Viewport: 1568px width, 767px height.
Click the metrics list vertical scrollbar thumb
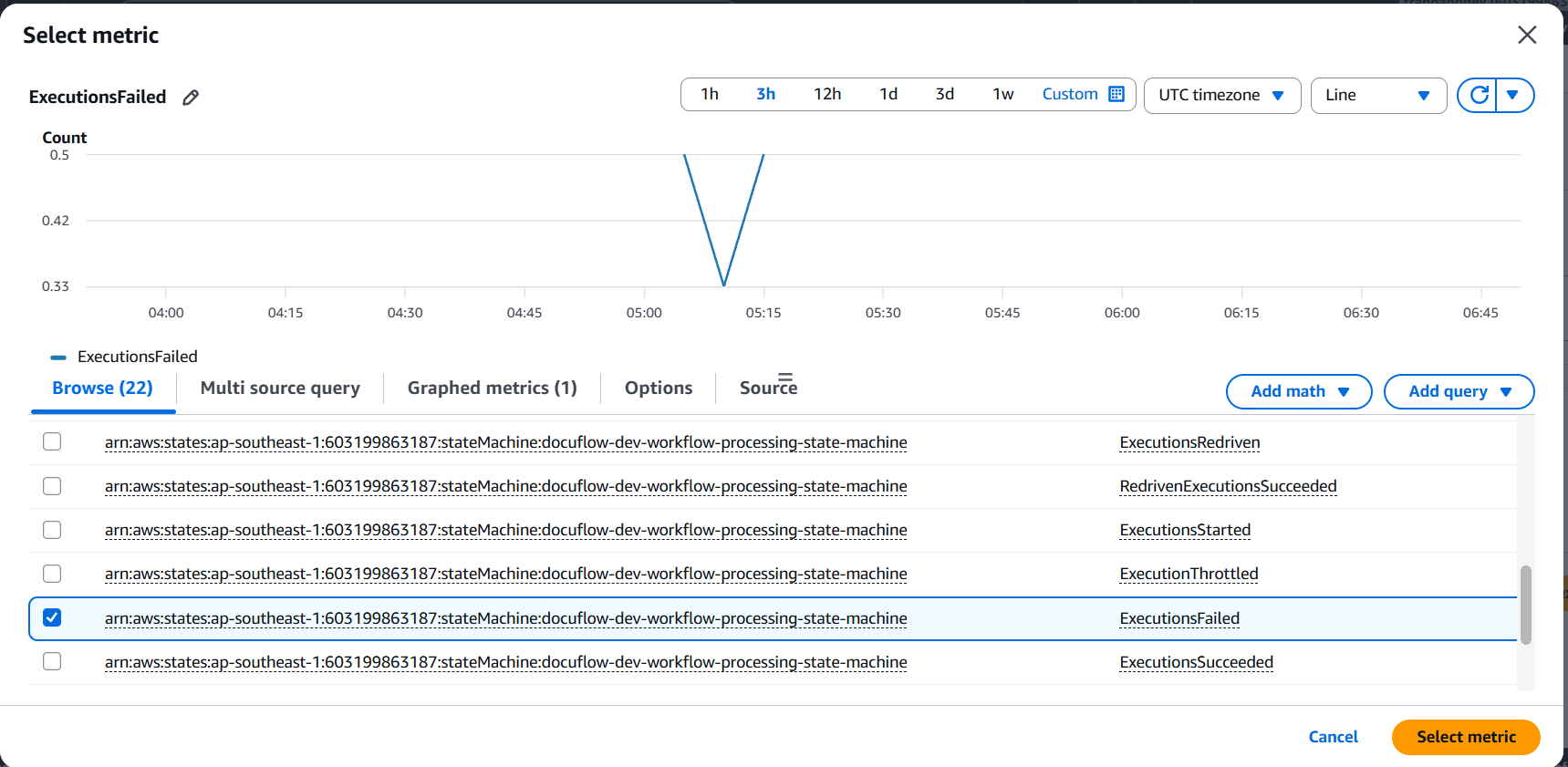(x=1525, y=605)
